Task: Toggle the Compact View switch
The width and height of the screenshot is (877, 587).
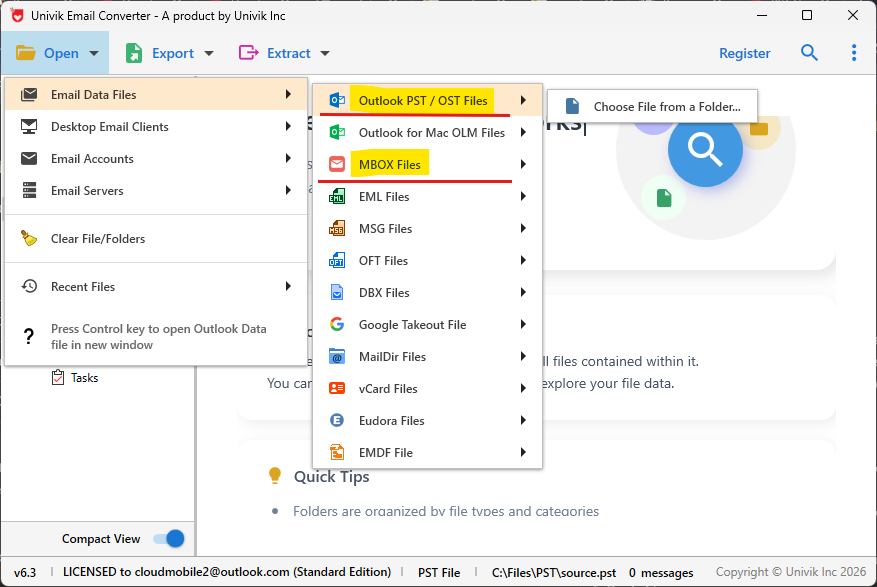Action: click(x=168, y=538)
